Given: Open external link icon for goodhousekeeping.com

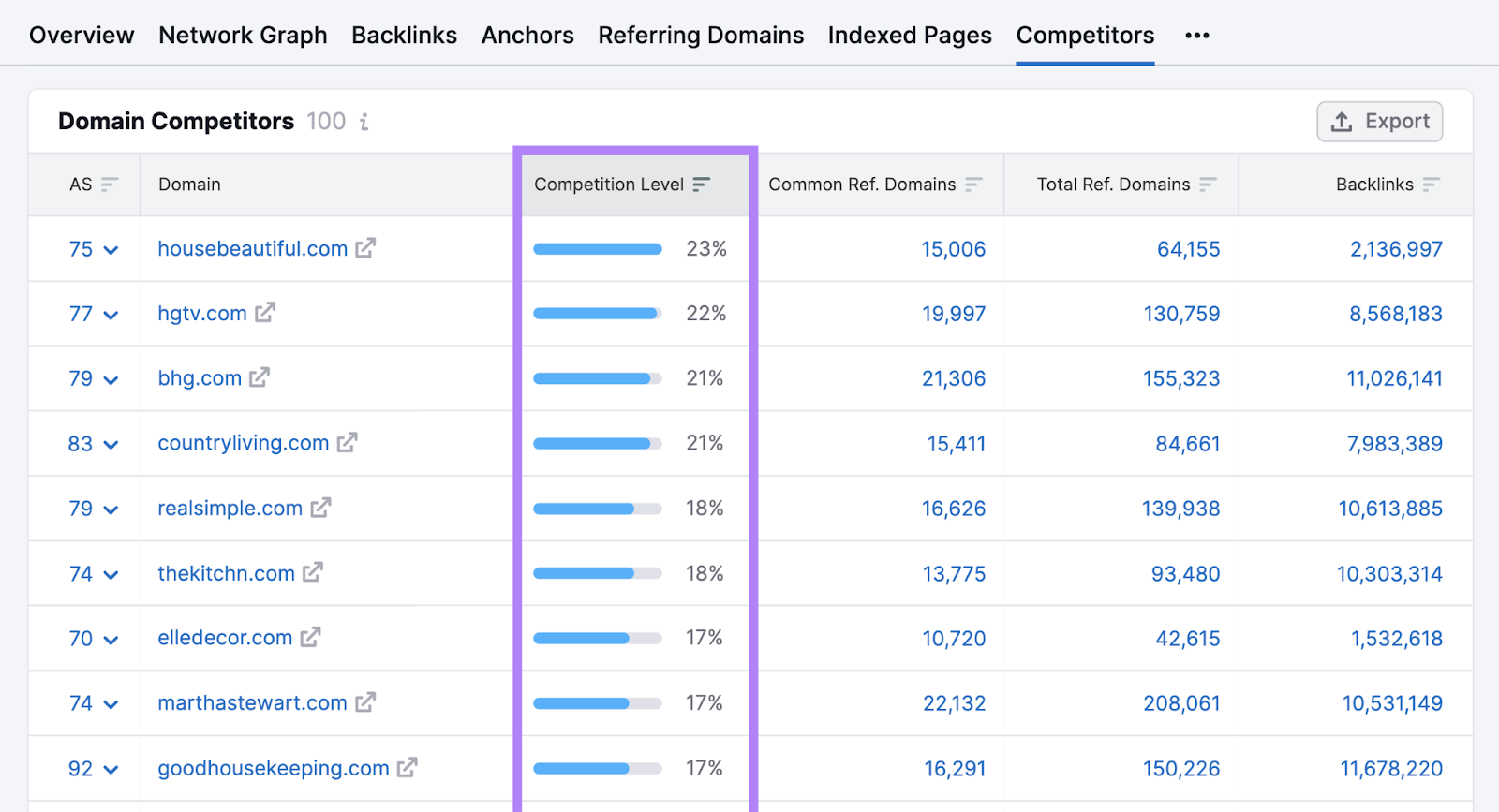Looking at the screenshot, I should [408, 768].
